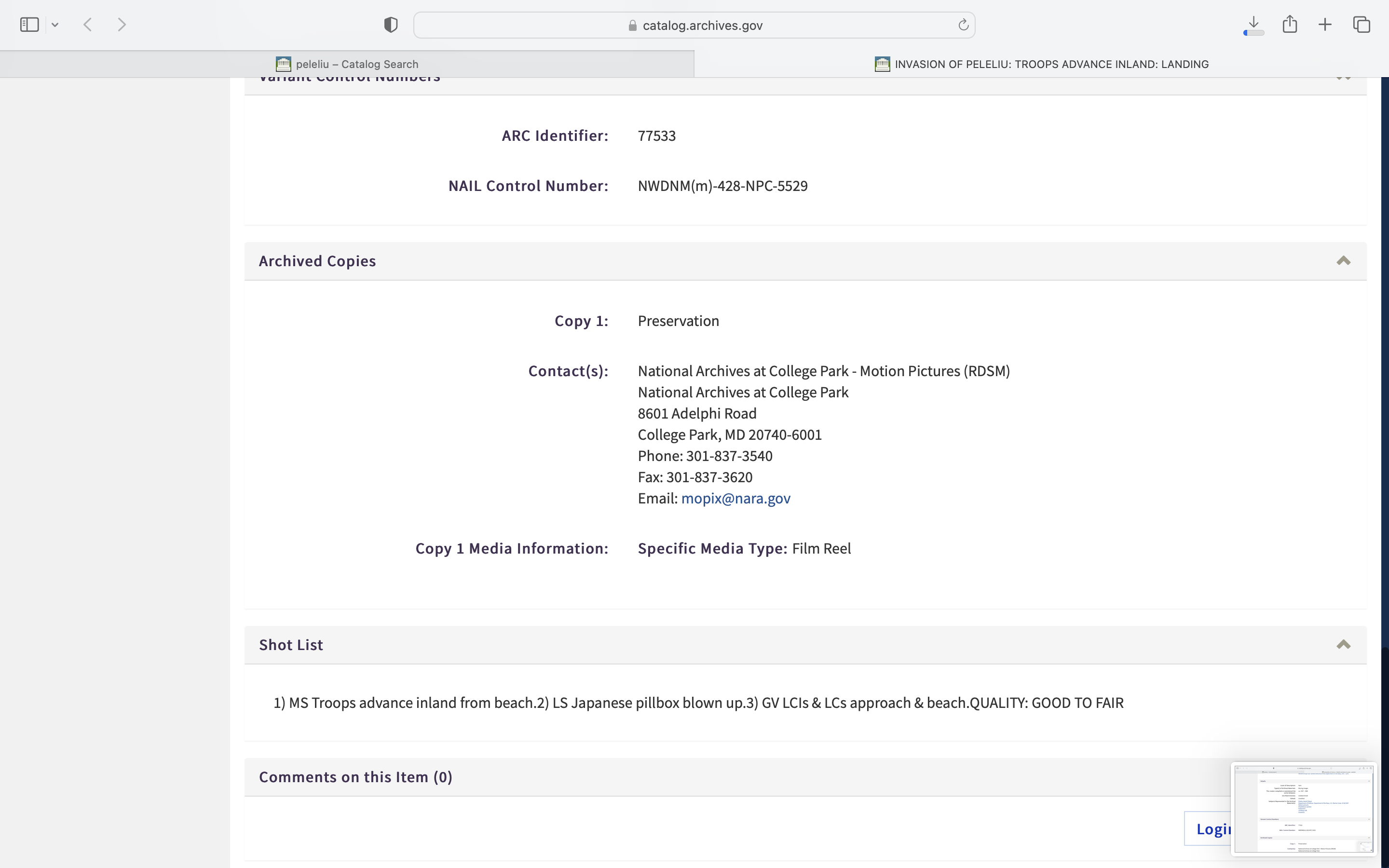1389x868 pixels.
Task: Show the tab overview icon
Action: click(x=1362, y=25)
